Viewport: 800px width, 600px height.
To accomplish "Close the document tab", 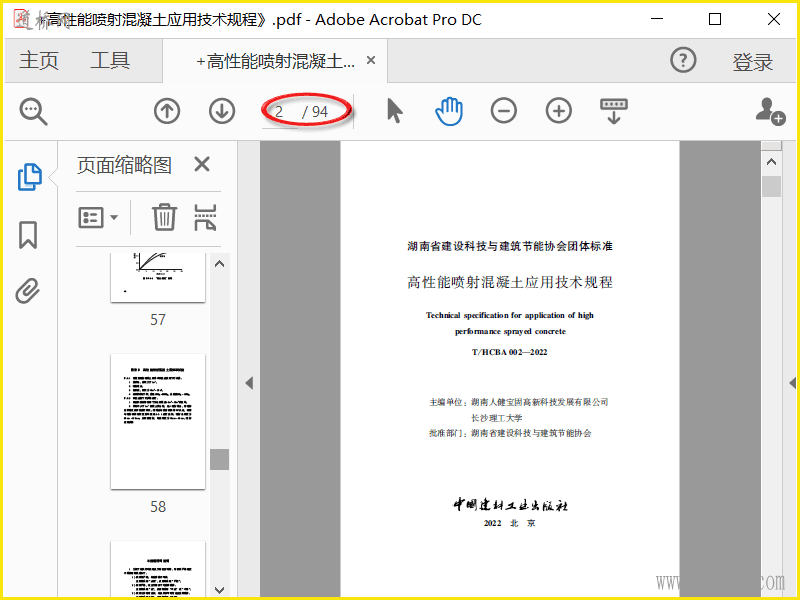I will 371,60.
